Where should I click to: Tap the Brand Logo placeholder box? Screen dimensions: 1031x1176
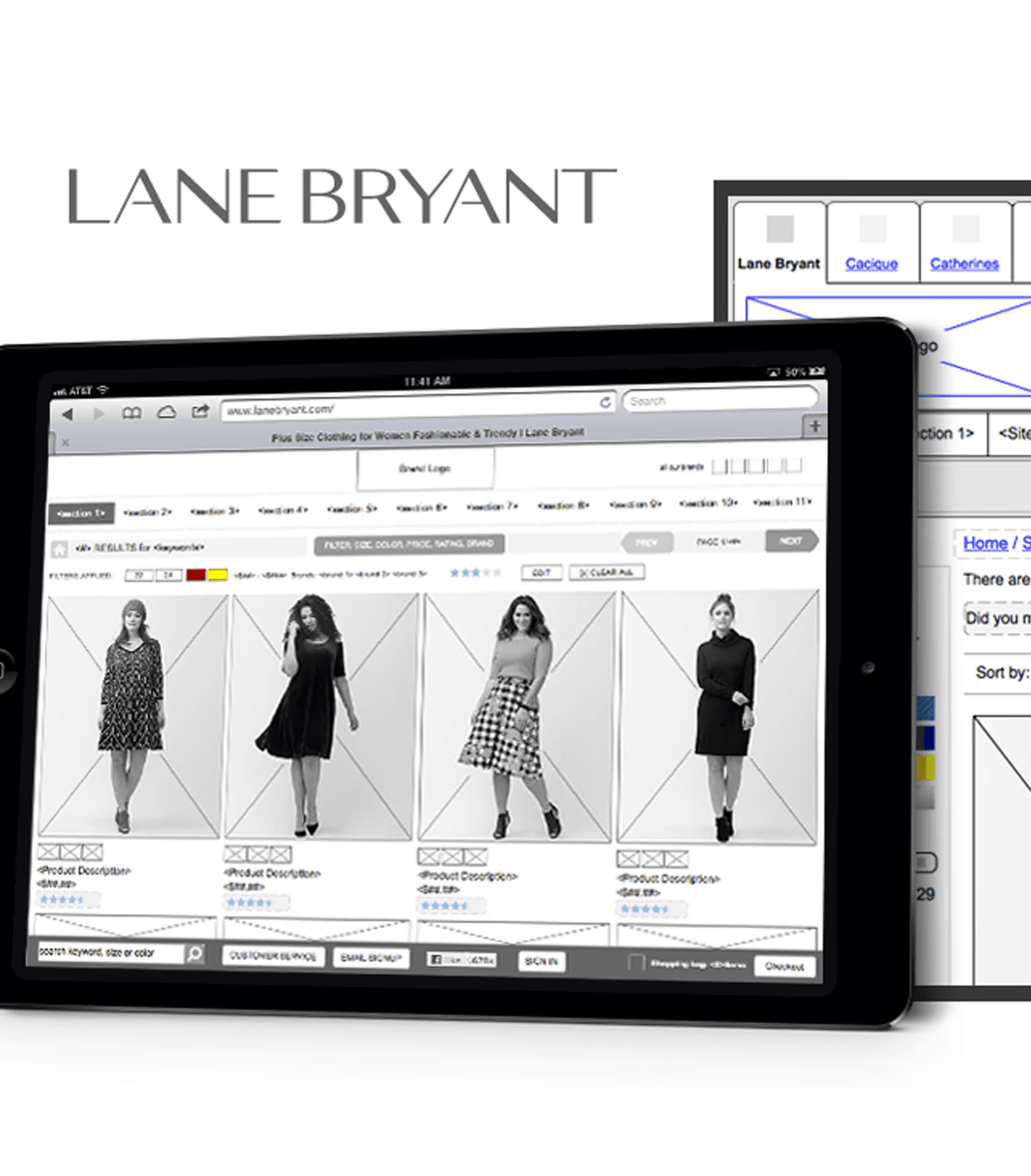[x=425, y=469]
